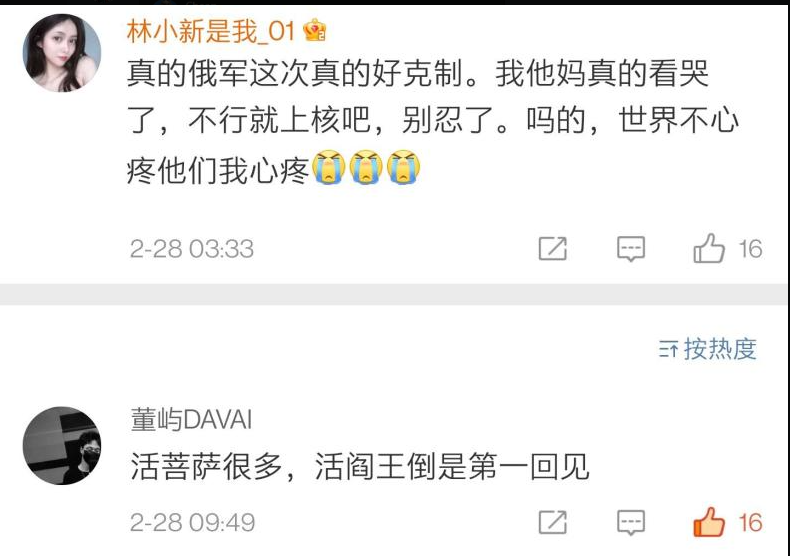Open 林小新是我_01's profile picture
This screenshot has width=790, height=556.
click(62, 53)
